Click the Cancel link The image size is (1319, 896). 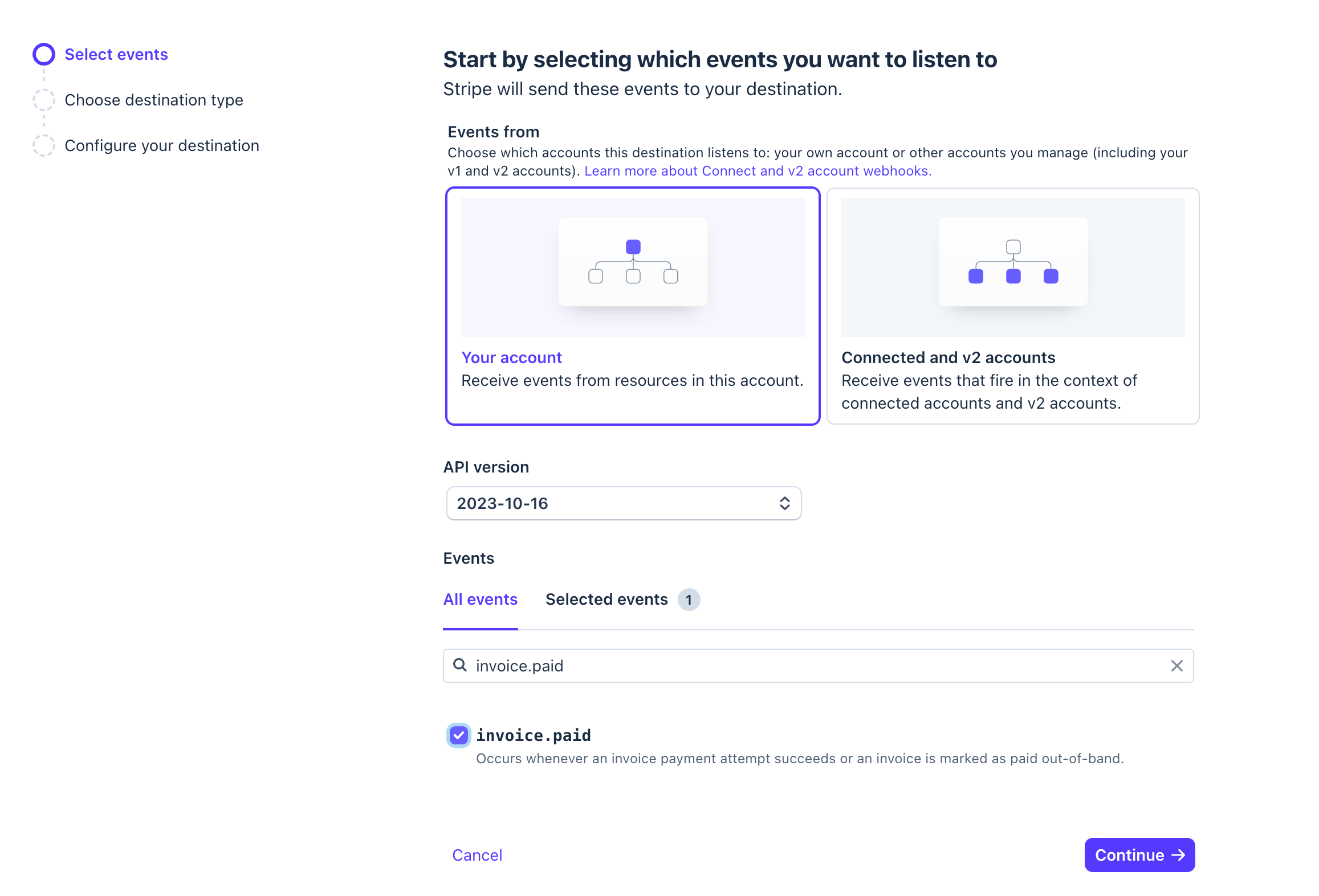477,855
